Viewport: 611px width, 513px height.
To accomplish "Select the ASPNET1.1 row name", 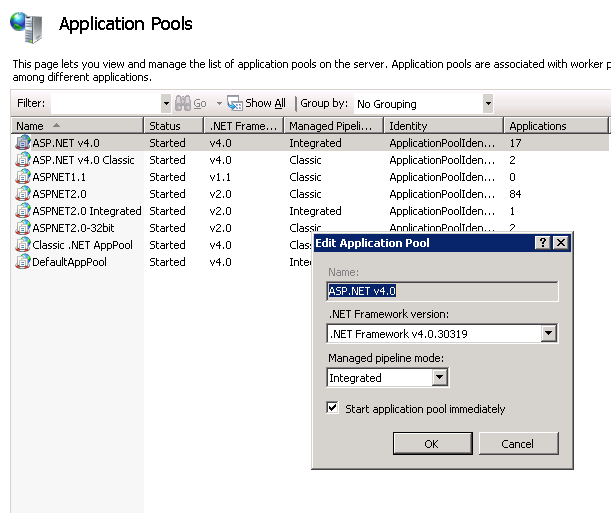I will coord(59,177).
